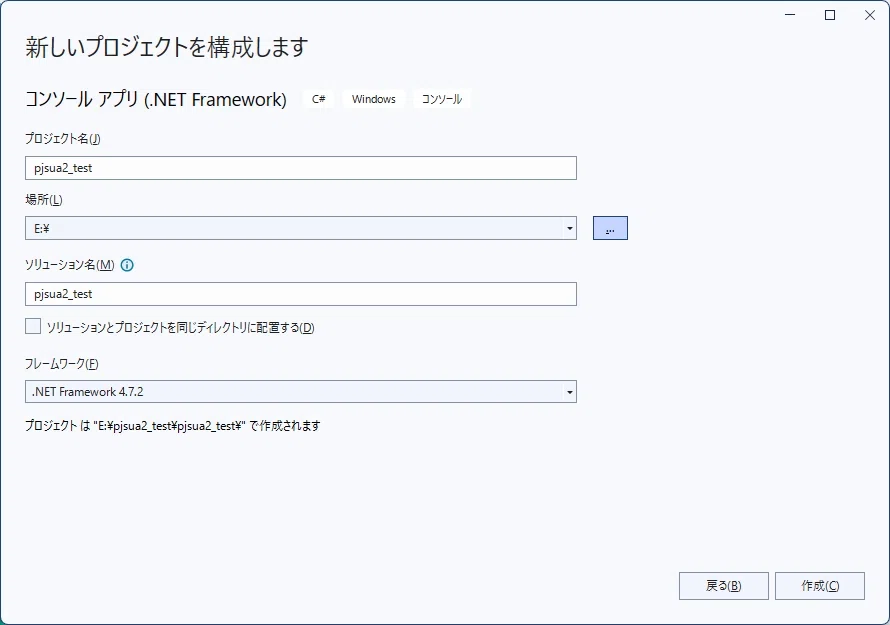Click the solution name info icon
This screenshot has width=890, height=625.
[127, 265]
